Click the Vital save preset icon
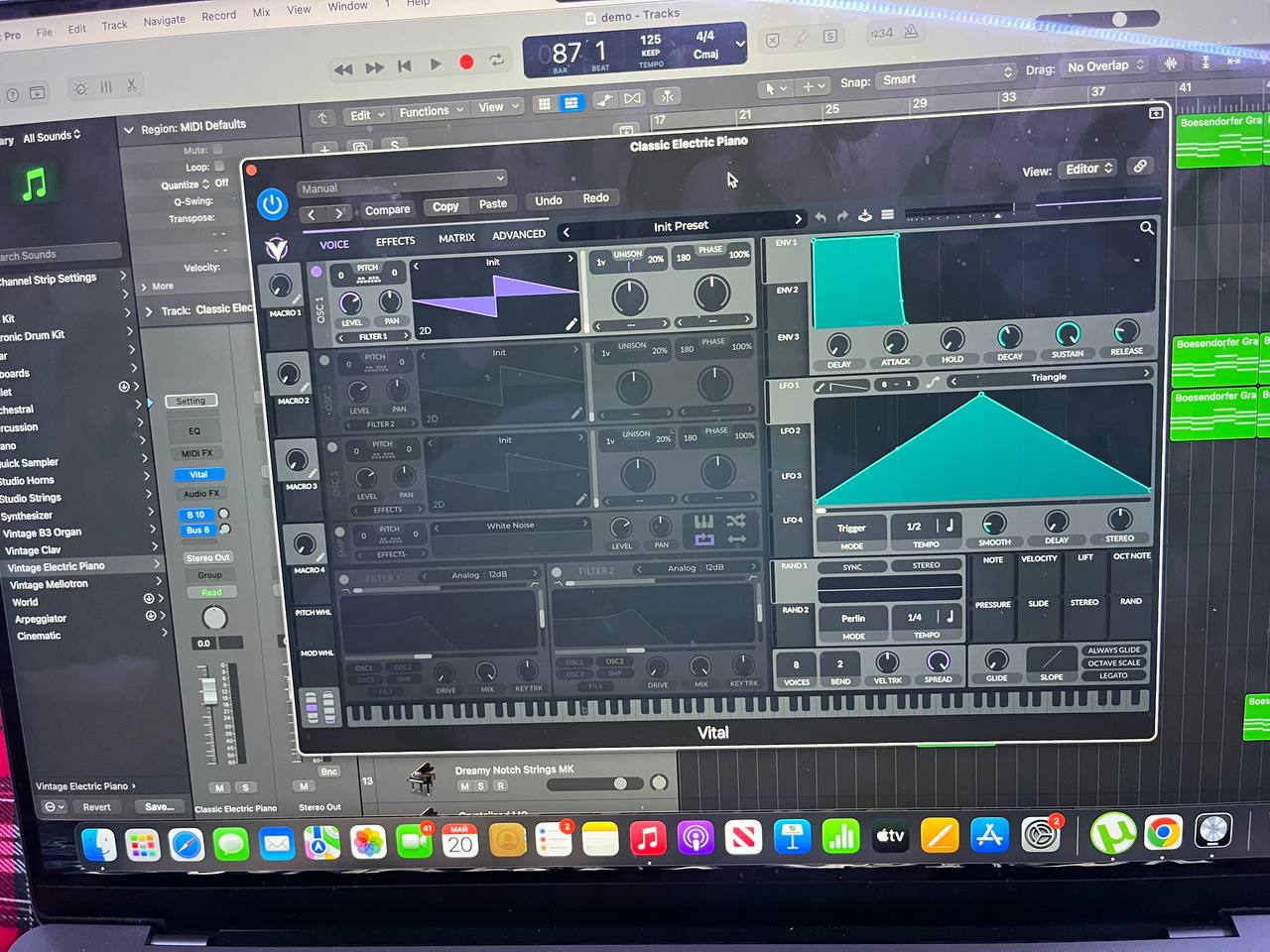 [x=864, y=215]
